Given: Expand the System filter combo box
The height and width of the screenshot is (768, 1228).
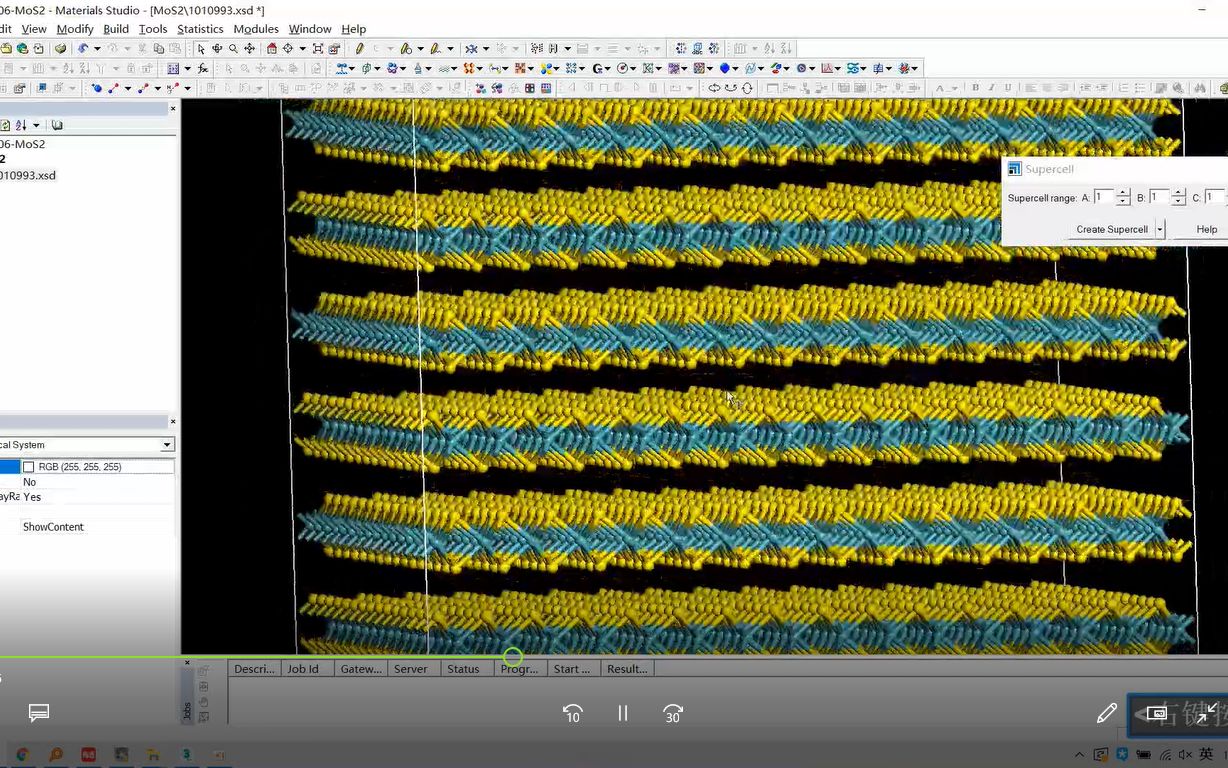Looking at the screenshot, I should [x=167, y=445].
